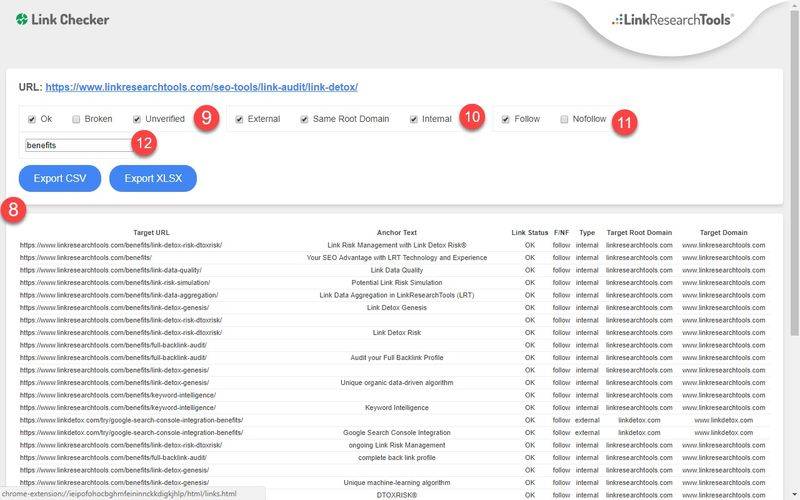Select the target URL ending in /benefits/link-risk-simulation/

pos(115,283)
